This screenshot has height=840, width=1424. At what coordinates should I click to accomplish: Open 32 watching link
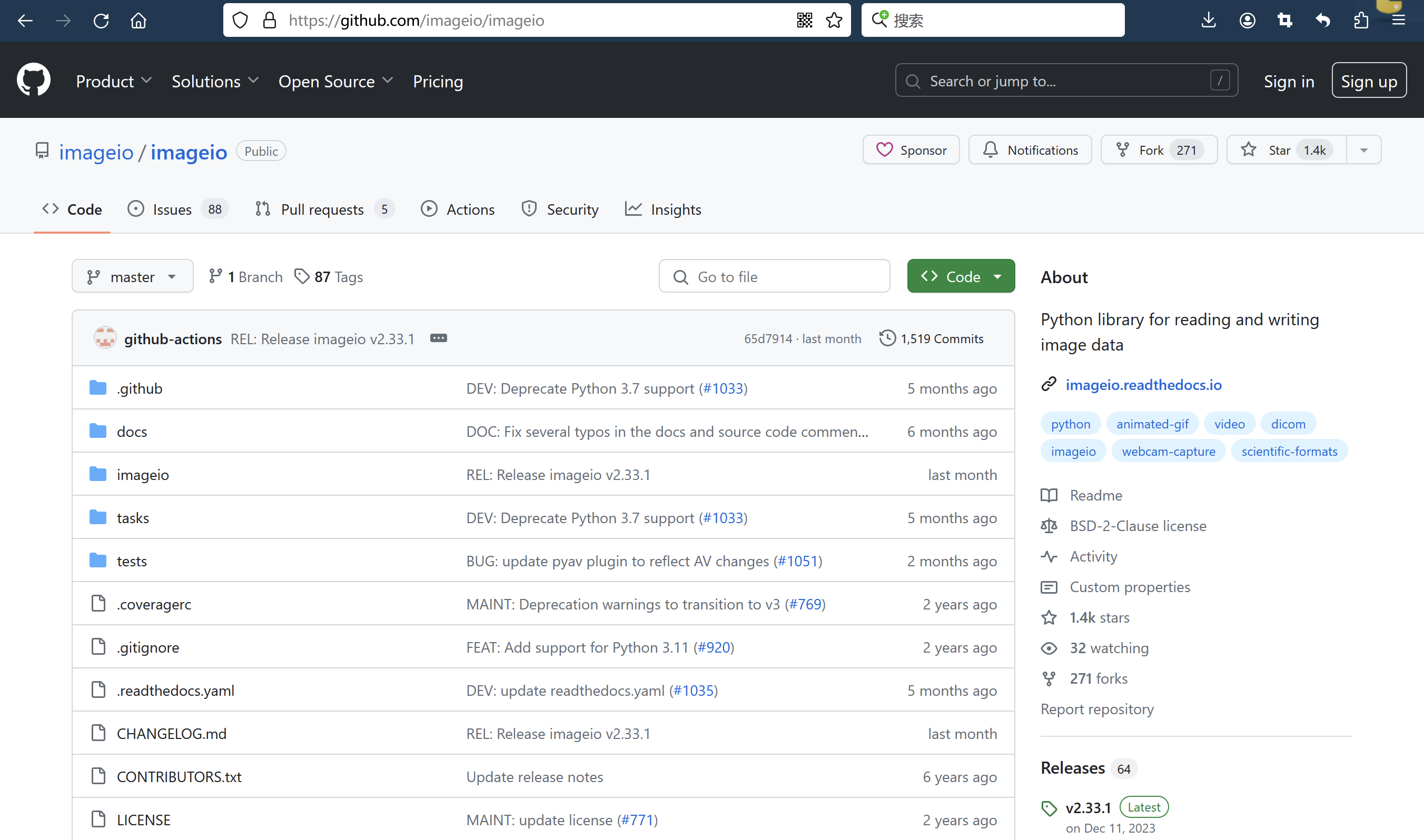[x=1109, y=648]
